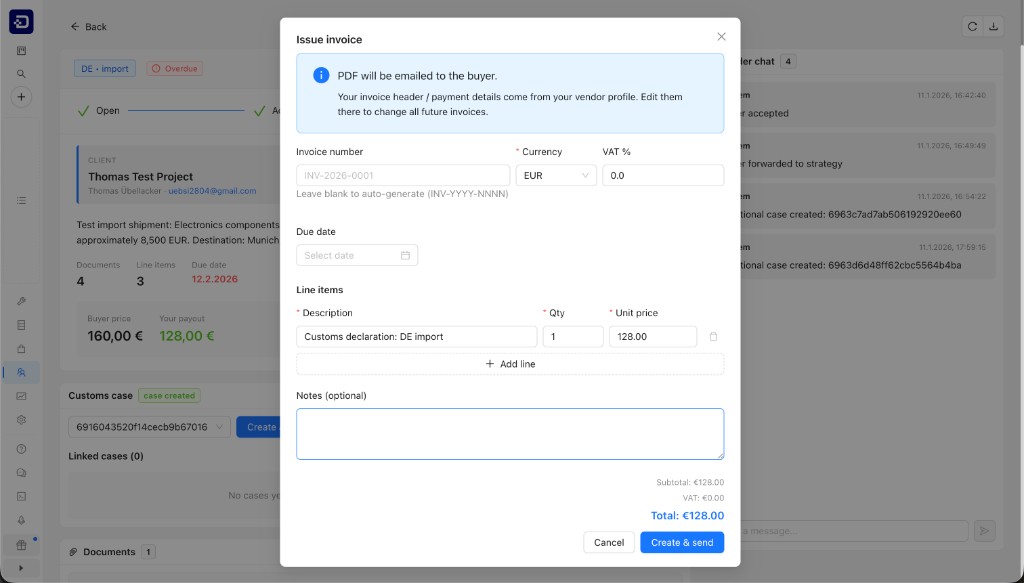
Task: Close the Issue invoice dialog
Action: (x=721, y=37)
